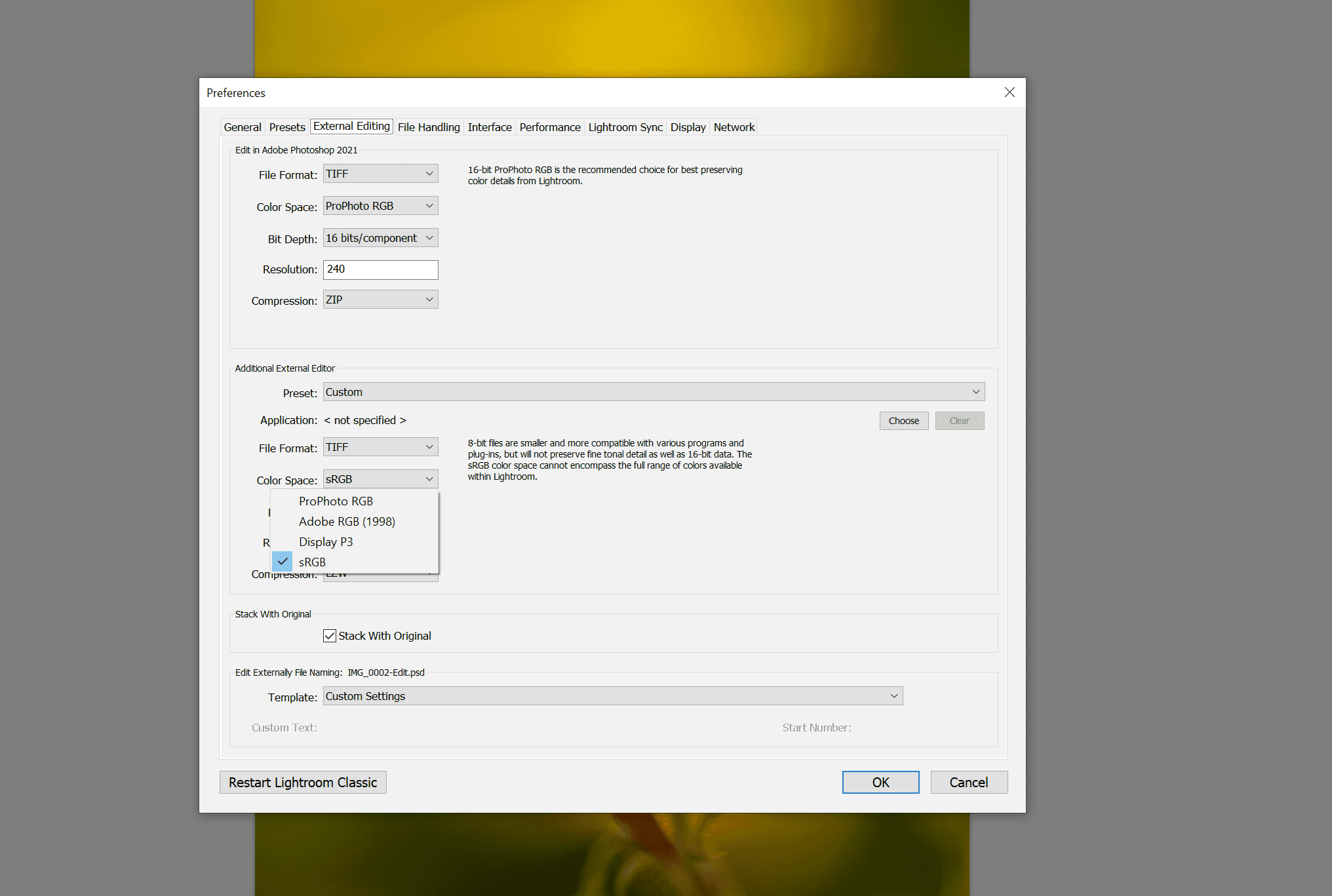
Task: Click inside the Resolution input field
Action: 380,269
